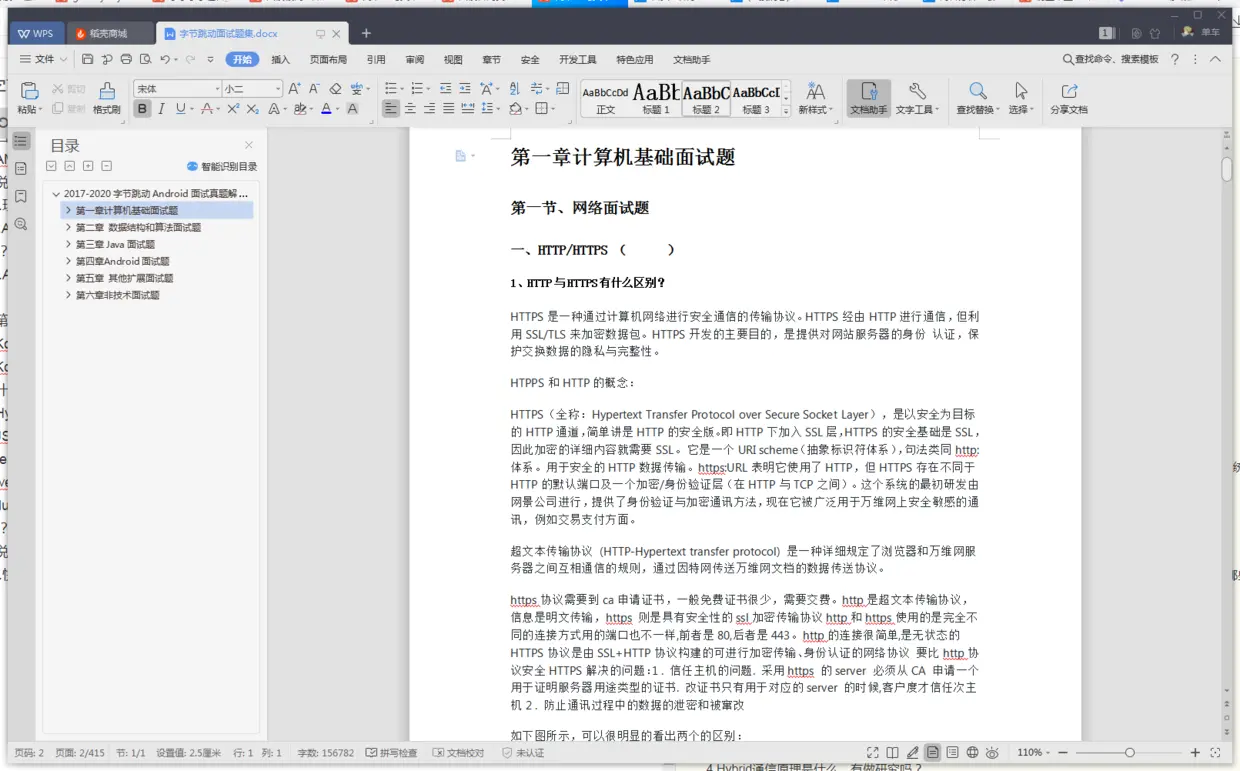
Task: Toggle Italic formatting
Action: tap(162, 109)
